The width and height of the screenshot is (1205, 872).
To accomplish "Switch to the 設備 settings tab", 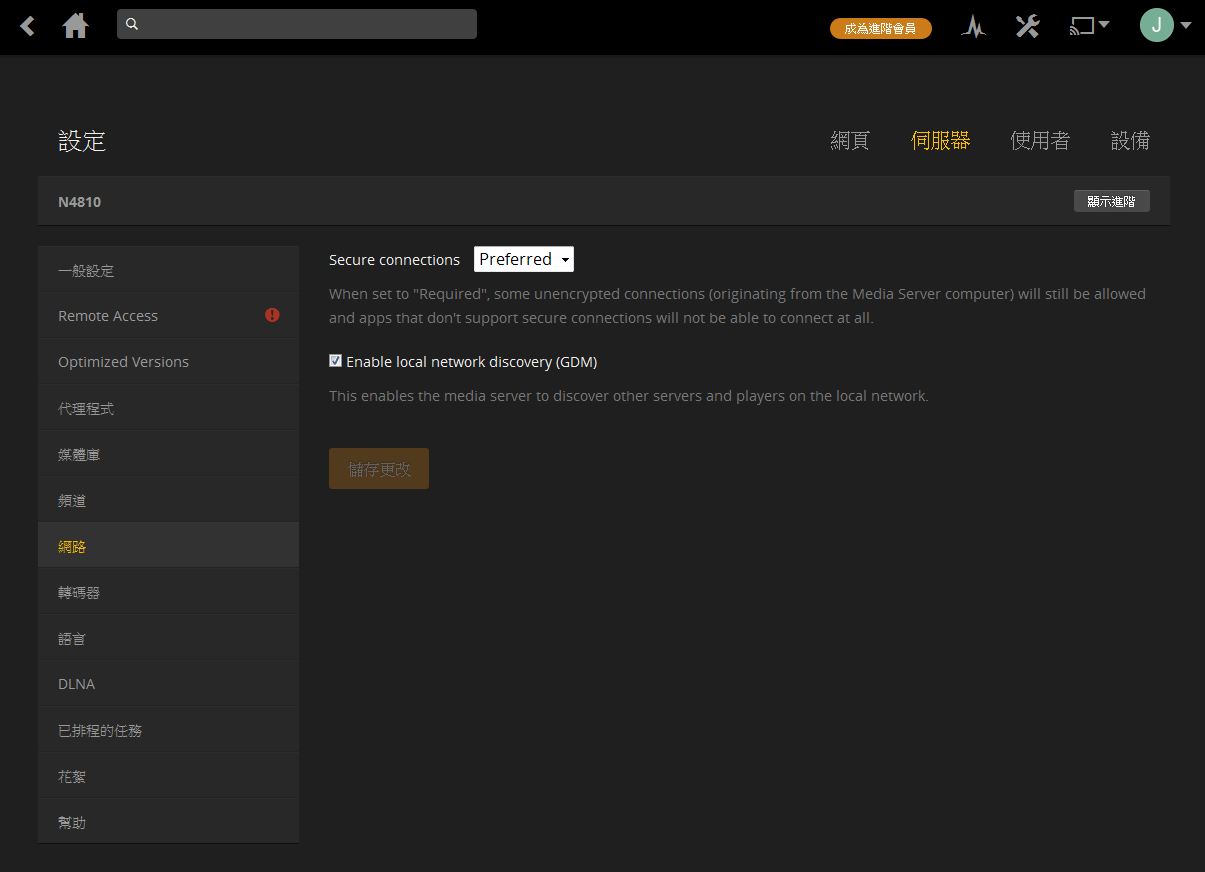I will point(1130,141).
